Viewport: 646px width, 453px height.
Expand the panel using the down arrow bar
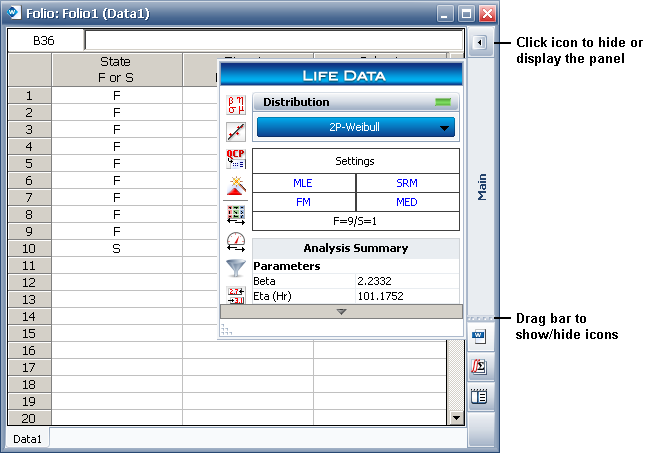pos(341,312)
